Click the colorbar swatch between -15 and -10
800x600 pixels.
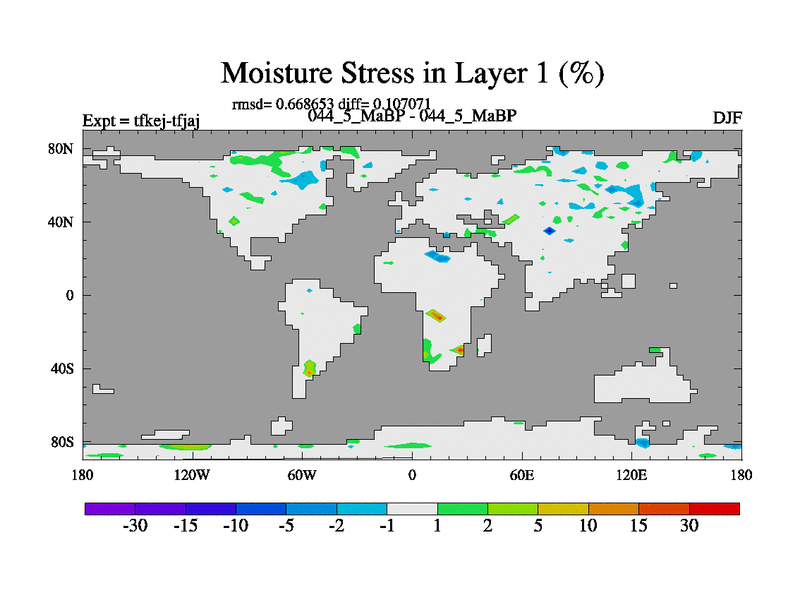(x=211, y=509)
